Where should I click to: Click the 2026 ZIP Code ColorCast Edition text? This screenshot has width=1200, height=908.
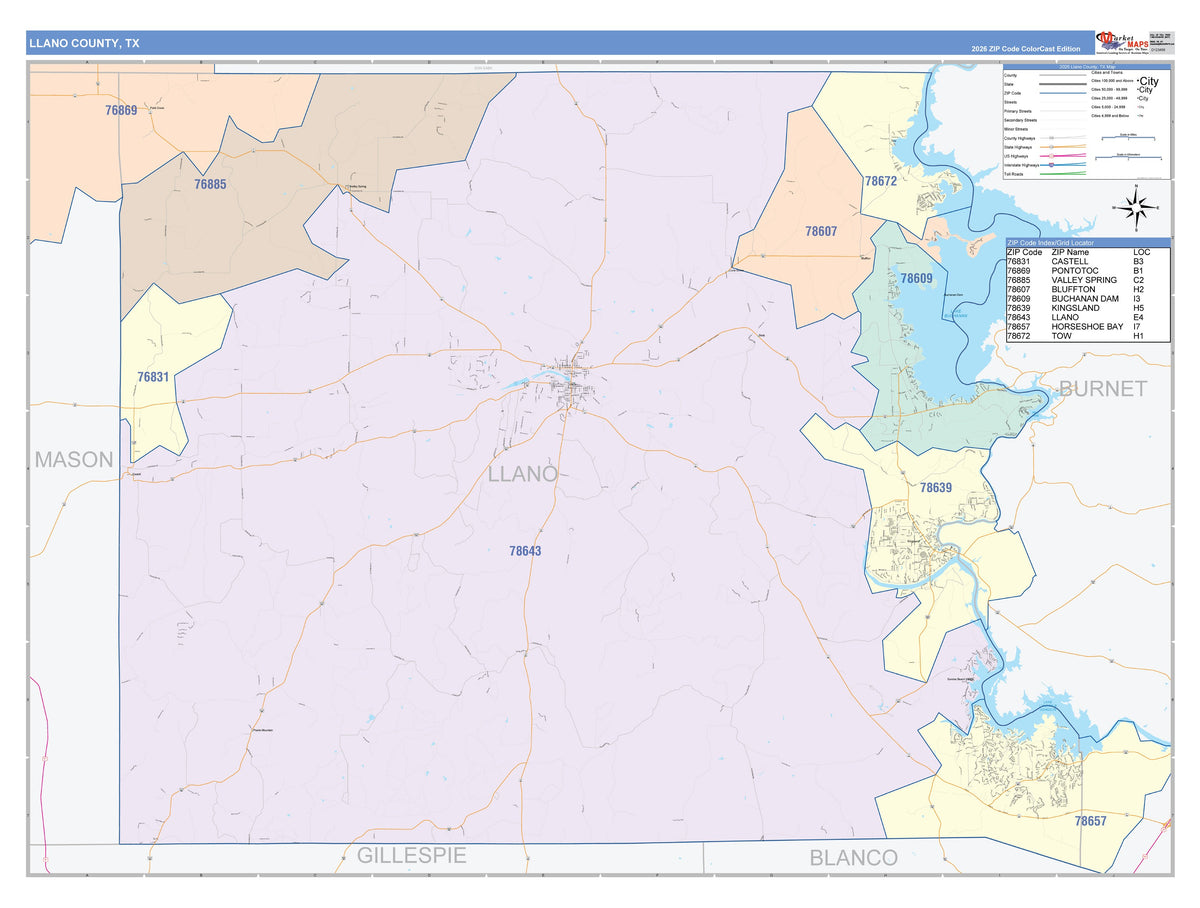[1025, 49]
